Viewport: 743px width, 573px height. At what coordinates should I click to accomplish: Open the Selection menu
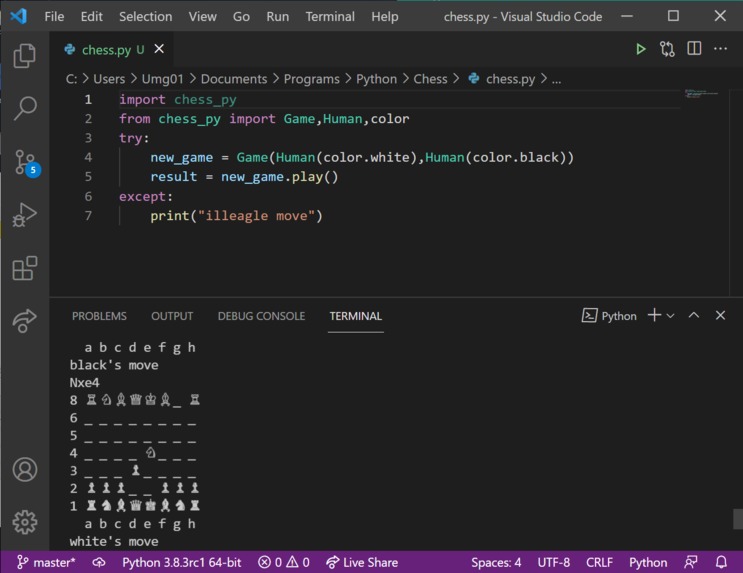[145, 17]
